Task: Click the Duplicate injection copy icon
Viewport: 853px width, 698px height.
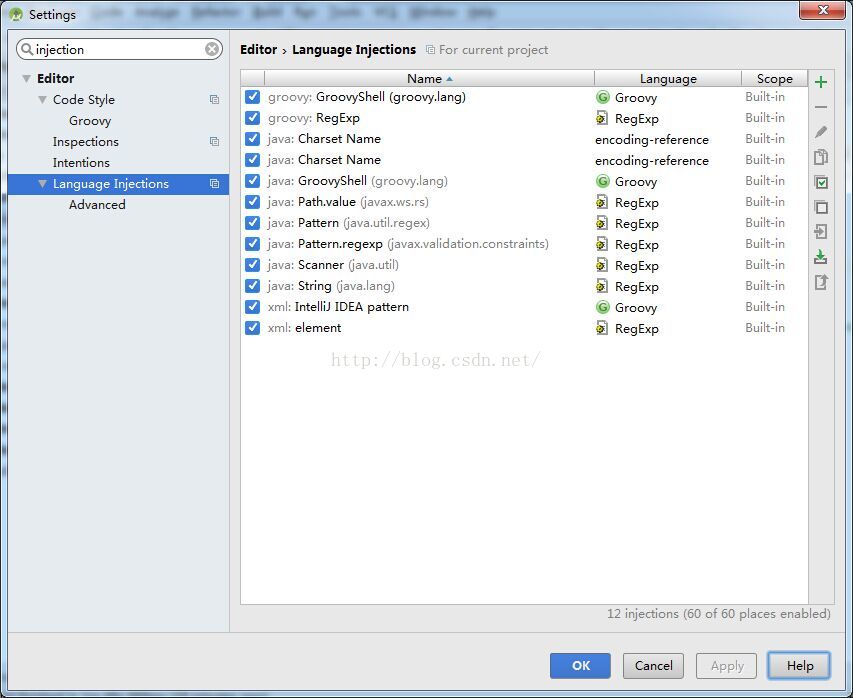Action: point(821,157)
